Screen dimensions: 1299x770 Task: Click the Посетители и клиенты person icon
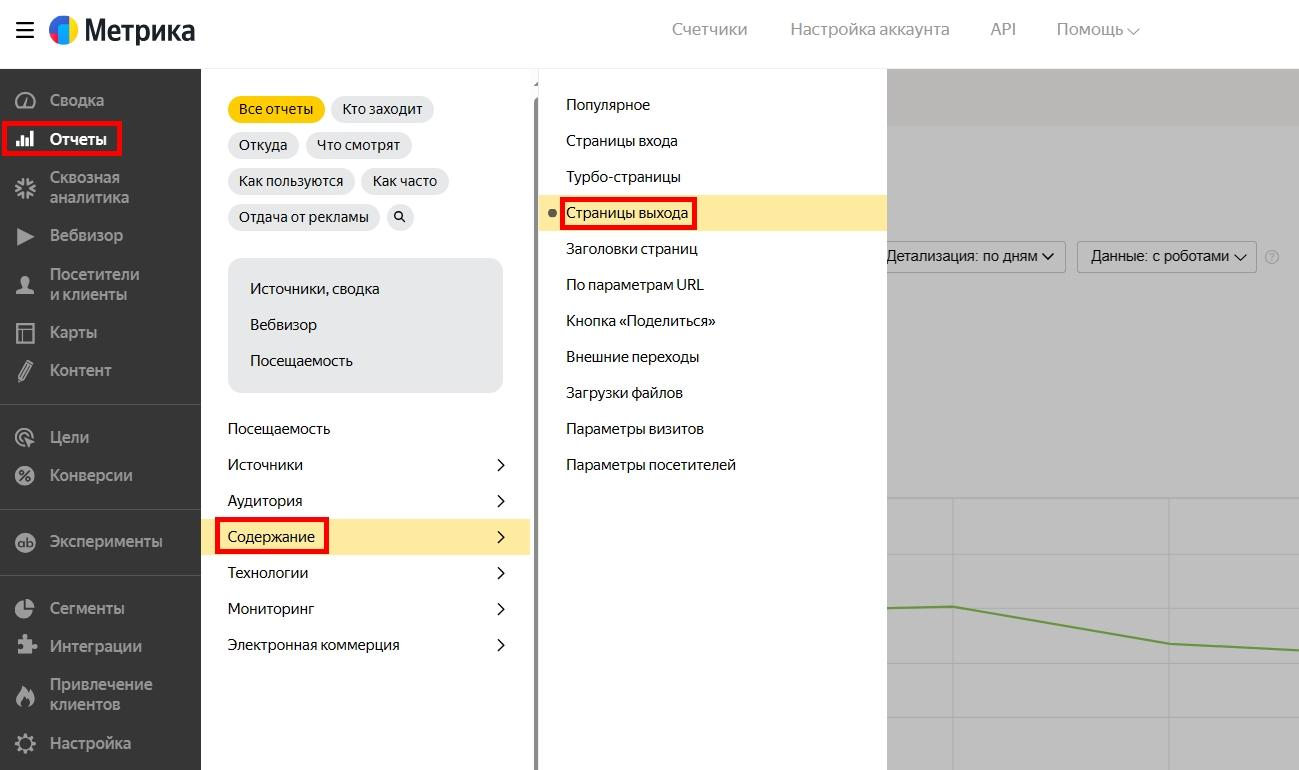point(26,285)
